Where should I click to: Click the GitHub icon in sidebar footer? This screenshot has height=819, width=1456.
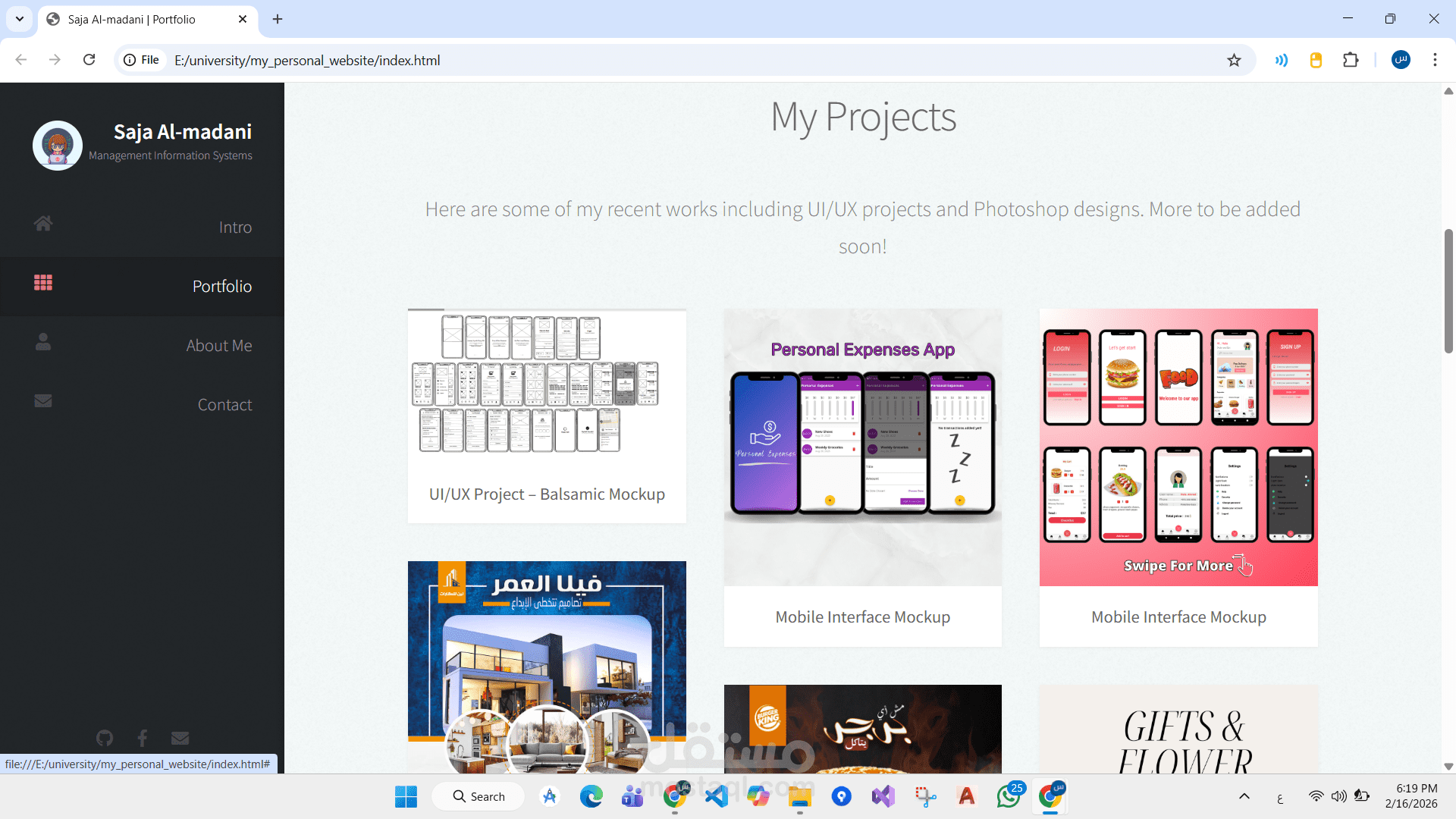(105, 738)
